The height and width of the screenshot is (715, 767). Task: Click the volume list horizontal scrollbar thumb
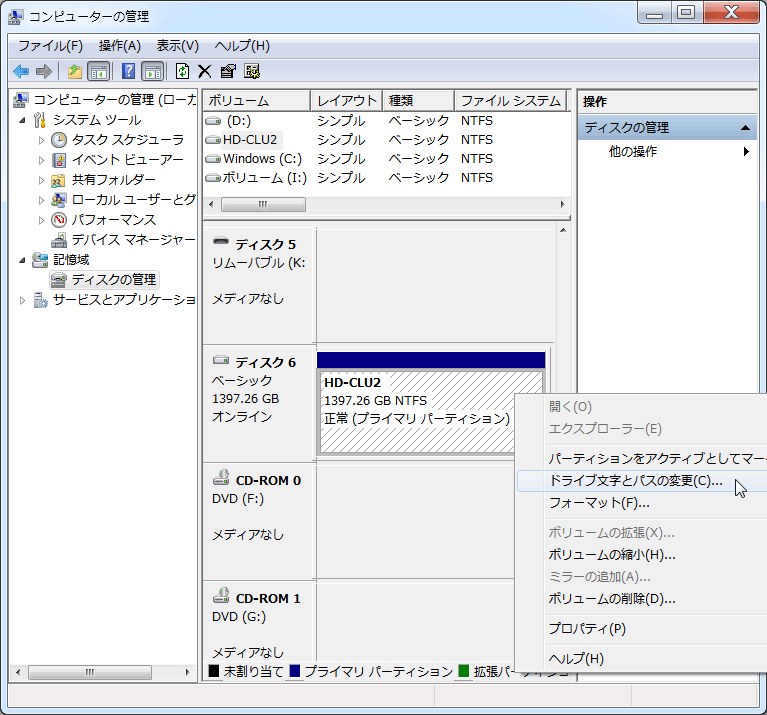click(263, 204)
